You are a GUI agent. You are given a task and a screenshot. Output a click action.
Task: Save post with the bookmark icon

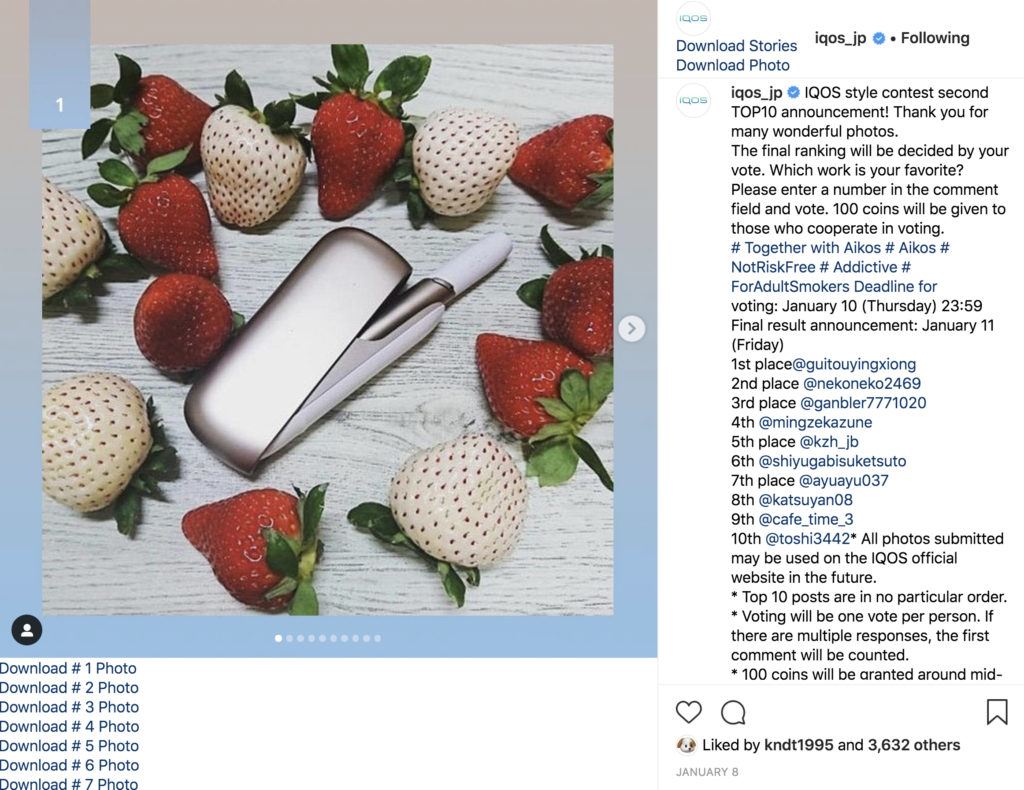(997, 712)
